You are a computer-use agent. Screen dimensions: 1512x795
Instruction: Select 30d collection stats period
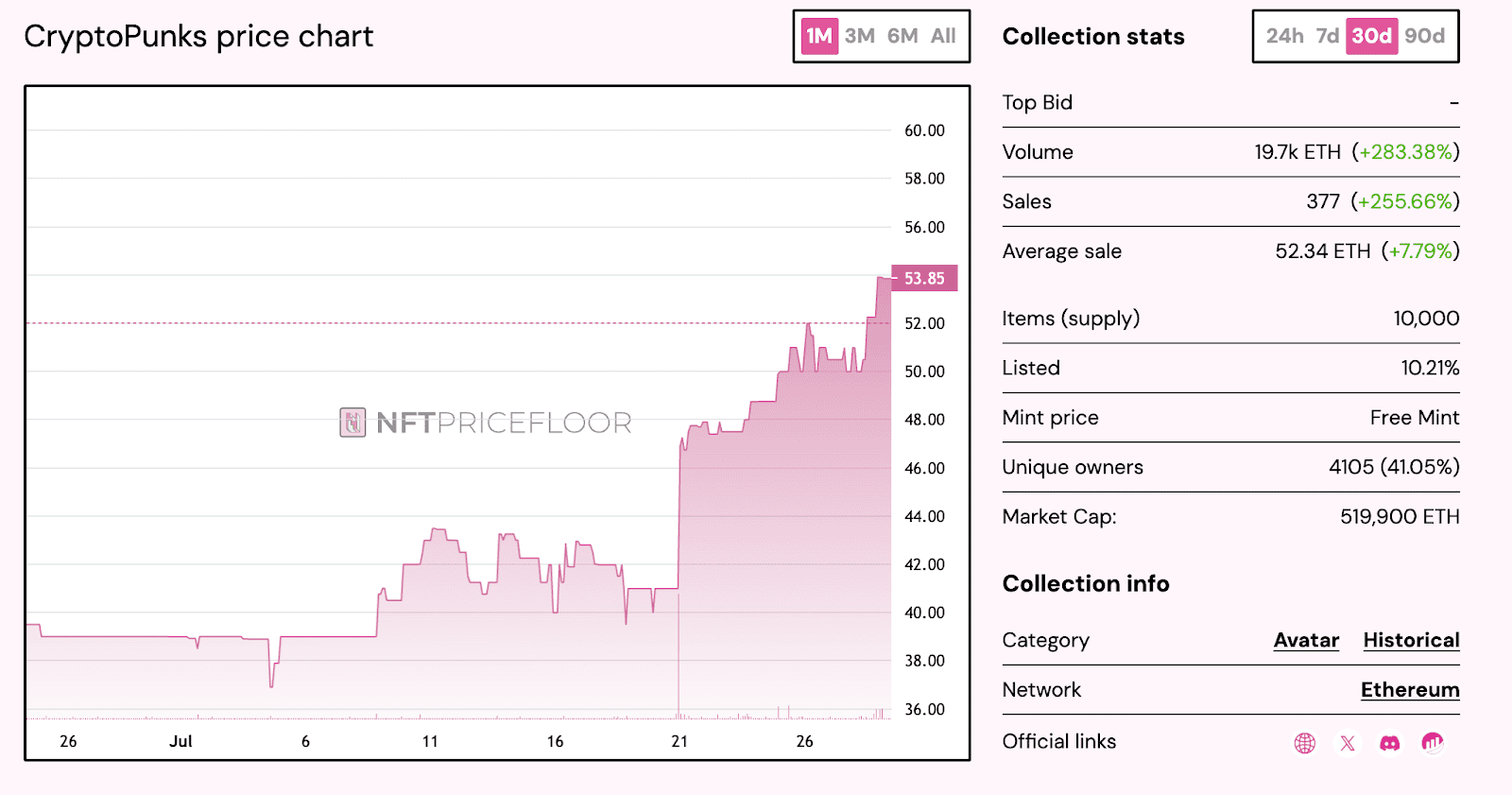click(x=1371, y=36)
